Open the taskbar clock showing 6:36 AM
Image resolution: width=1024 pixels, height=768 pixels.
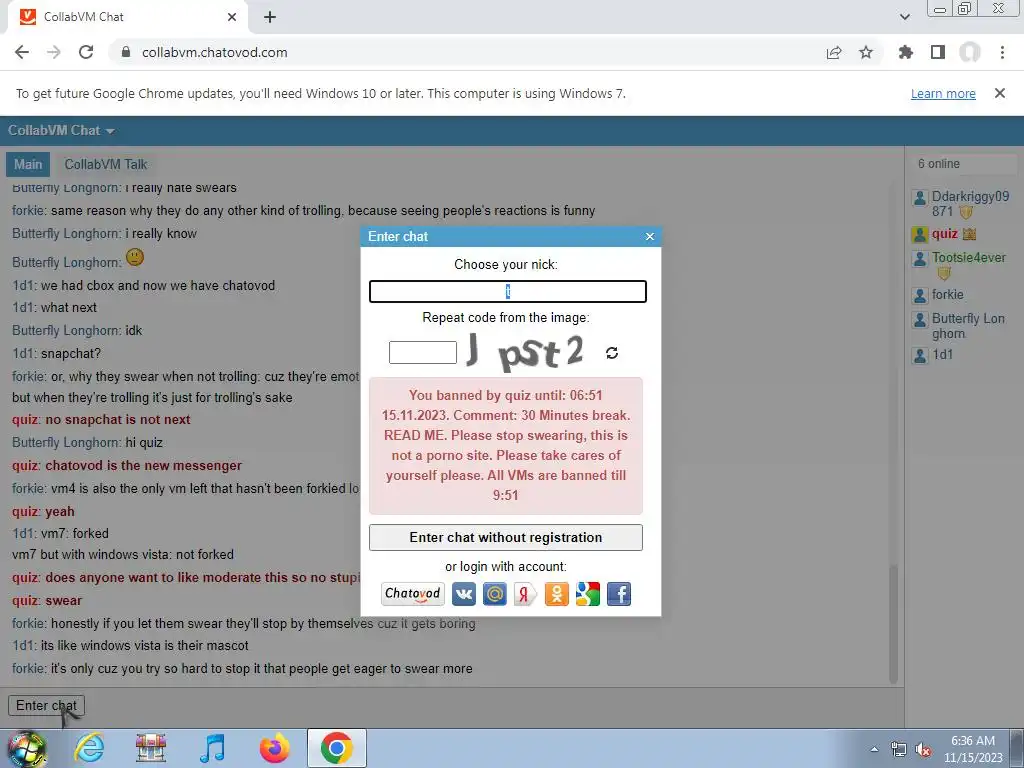click(x=973, y=749)
